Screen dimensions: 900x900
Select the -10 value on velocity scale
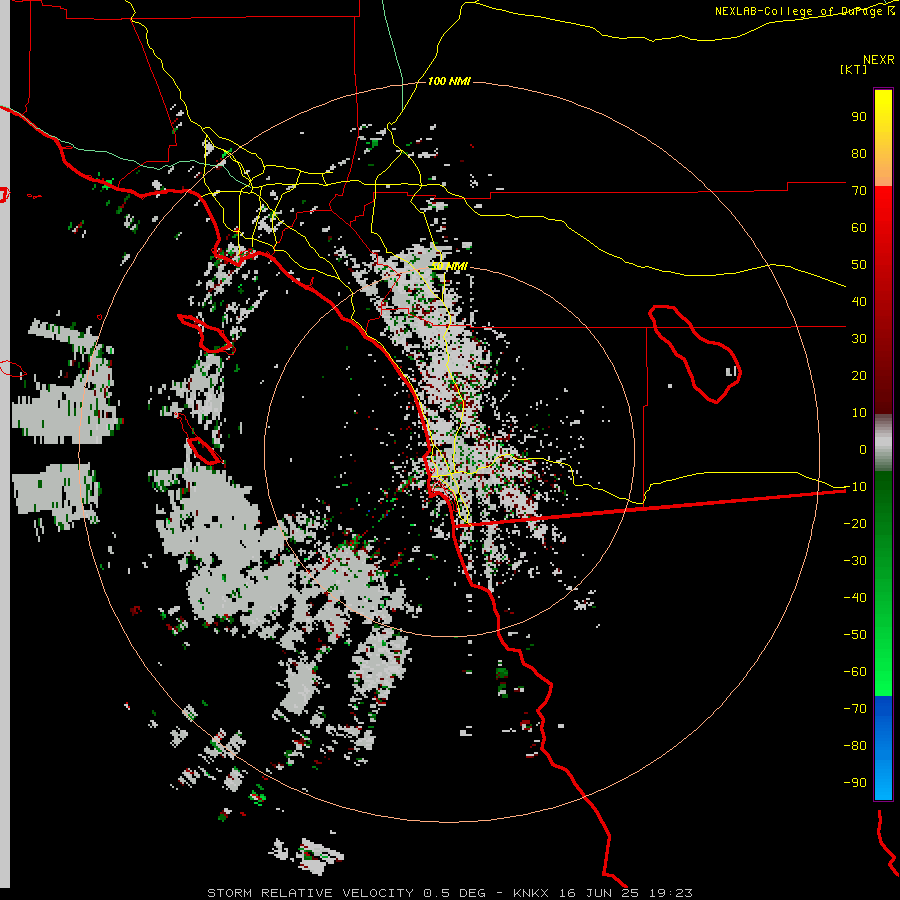point(855,487)
